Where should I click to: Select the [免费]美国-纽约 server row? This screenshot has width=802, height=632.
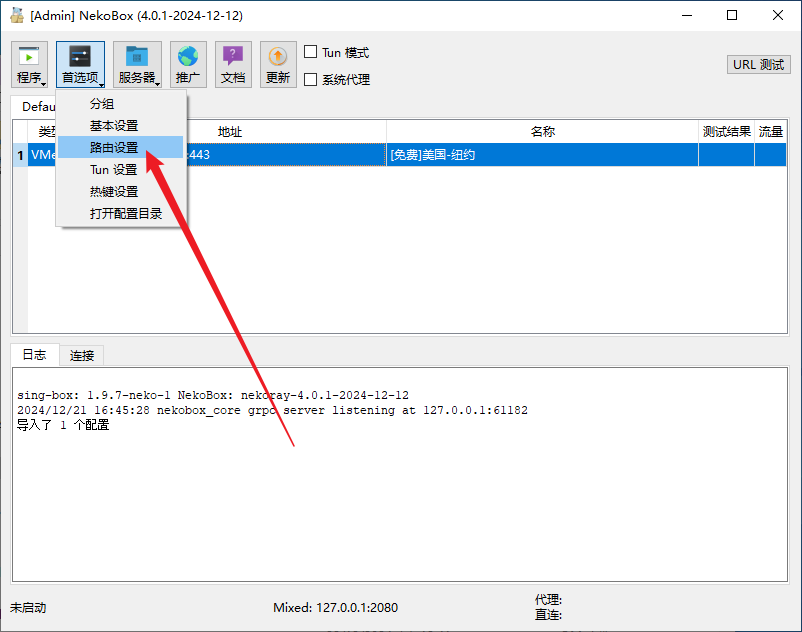(x=407, y=154)
